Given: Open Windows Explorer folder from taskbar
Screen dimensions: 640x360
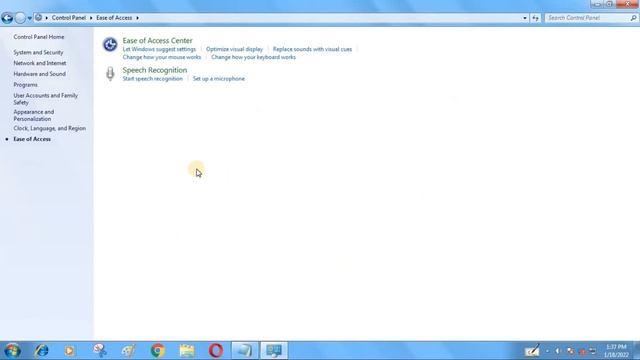Looking at the screenshot, I should 187,351.
